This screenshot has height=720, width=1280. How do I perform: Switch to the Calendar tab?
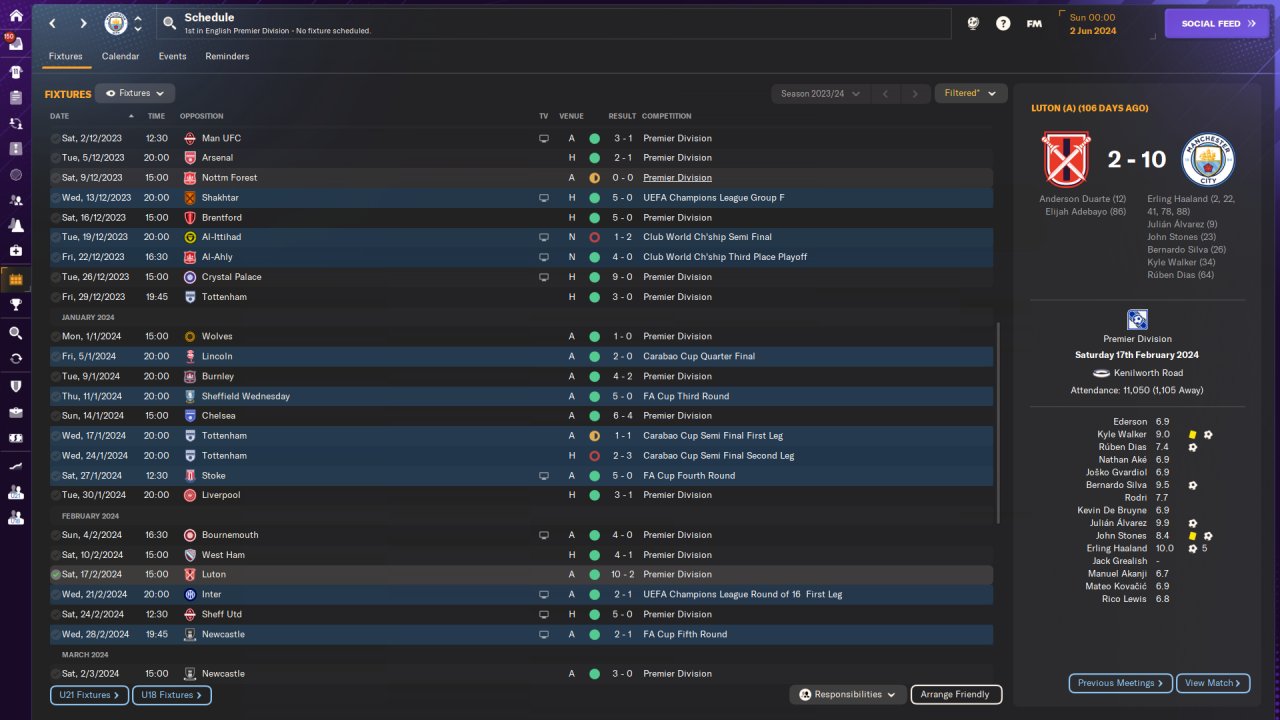pos(120,56)
